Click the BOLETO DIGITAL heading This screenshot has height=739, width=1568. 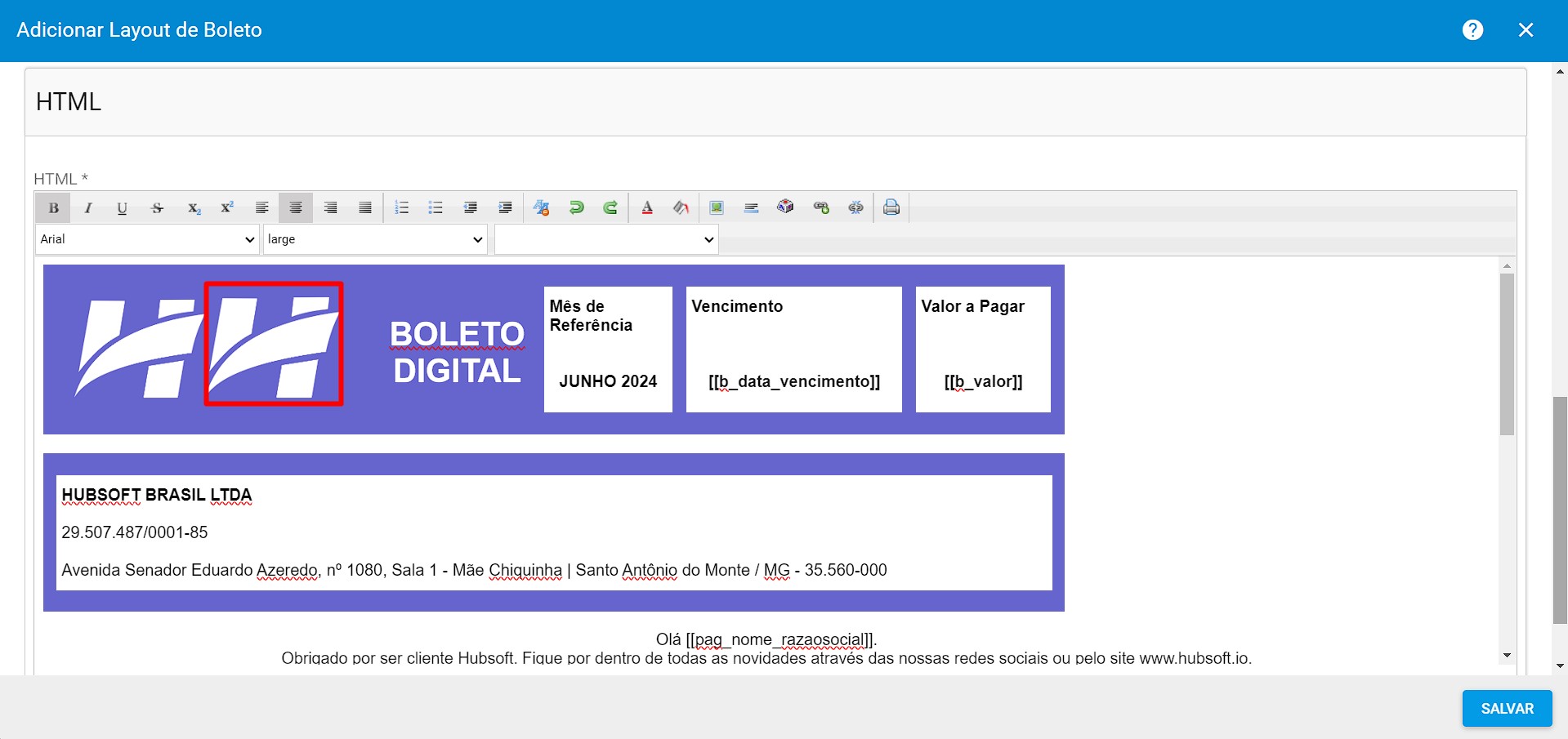click(x=458, y=352)
